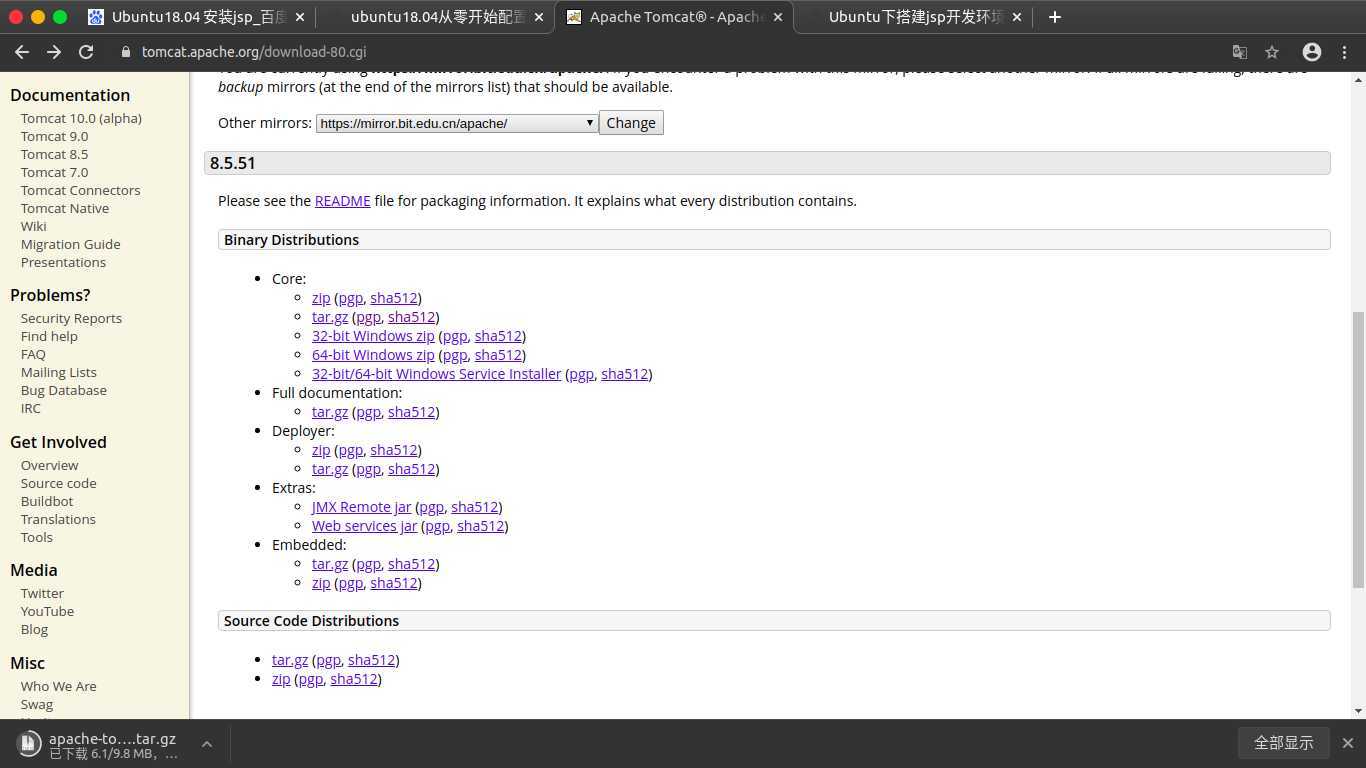Download Deployer tar.gz file

pyautogui.click(x=330, y=469)
